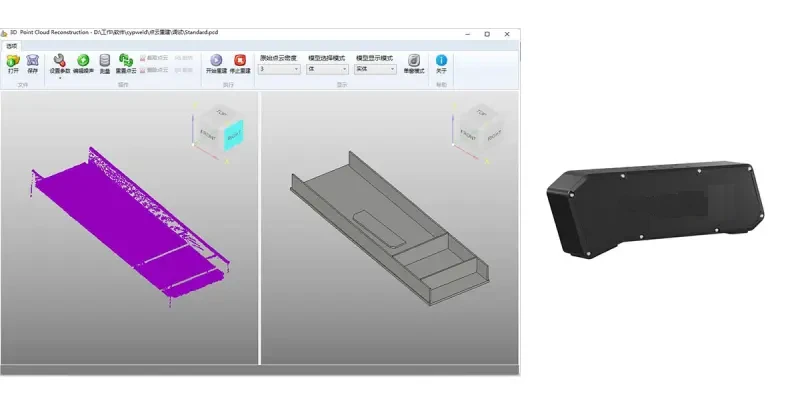Expand arrow below Set Parameters button
800x417 pixels.
pos(60,77)
